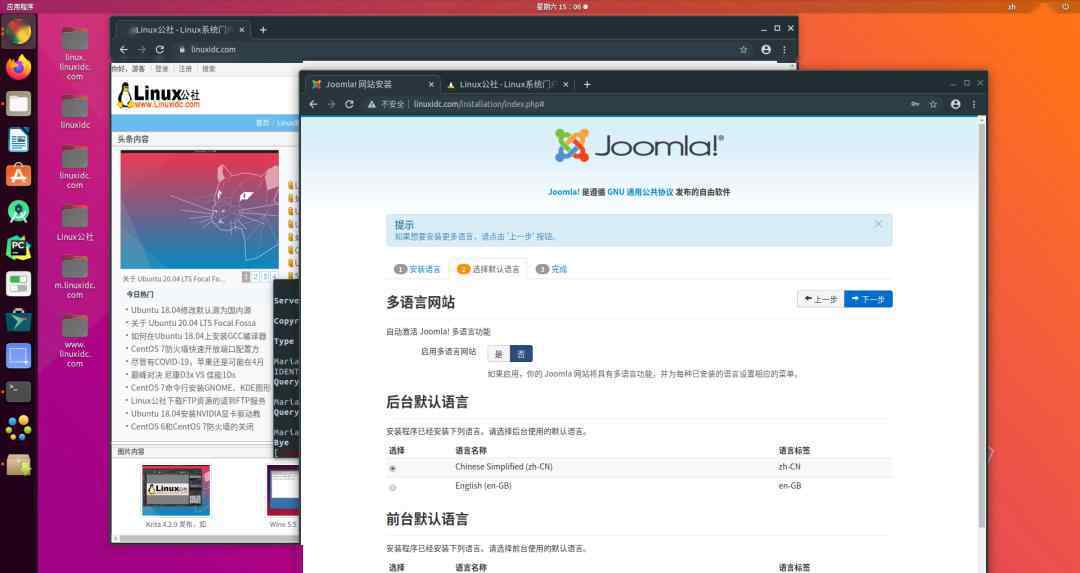Open the Terminal icon in the dock
Screen dimensions: 1080x573
[x=19, y=391]
